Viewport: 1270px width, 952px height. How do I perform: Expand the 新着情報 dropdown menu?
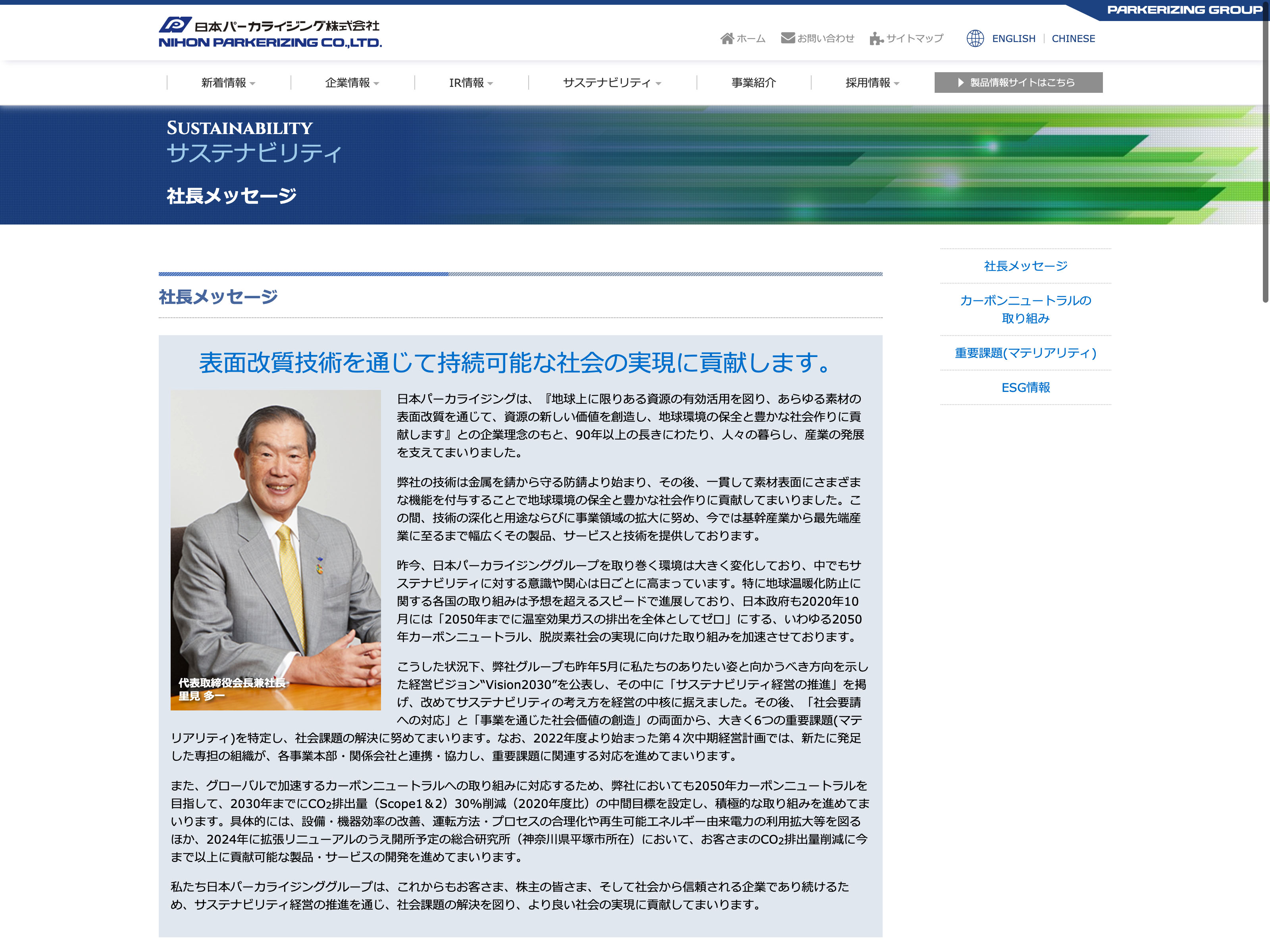(228, 83)
